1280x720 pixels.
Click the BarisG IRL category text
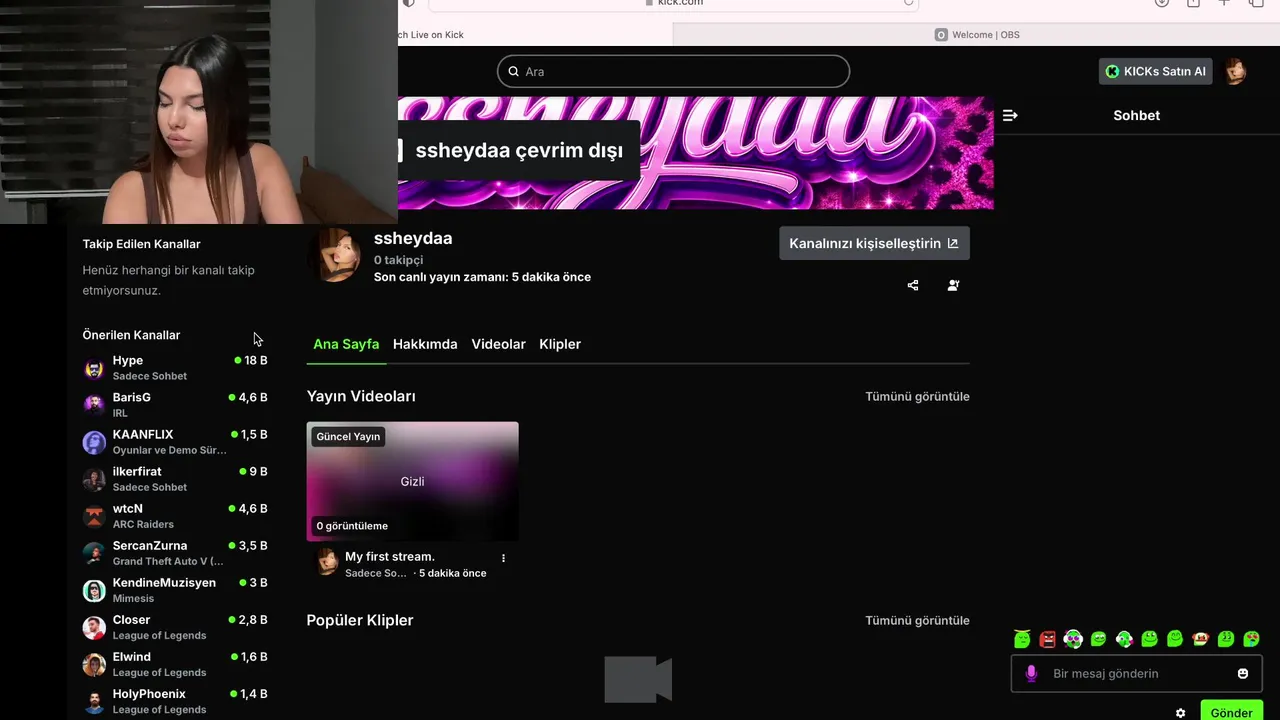(120, 413)
